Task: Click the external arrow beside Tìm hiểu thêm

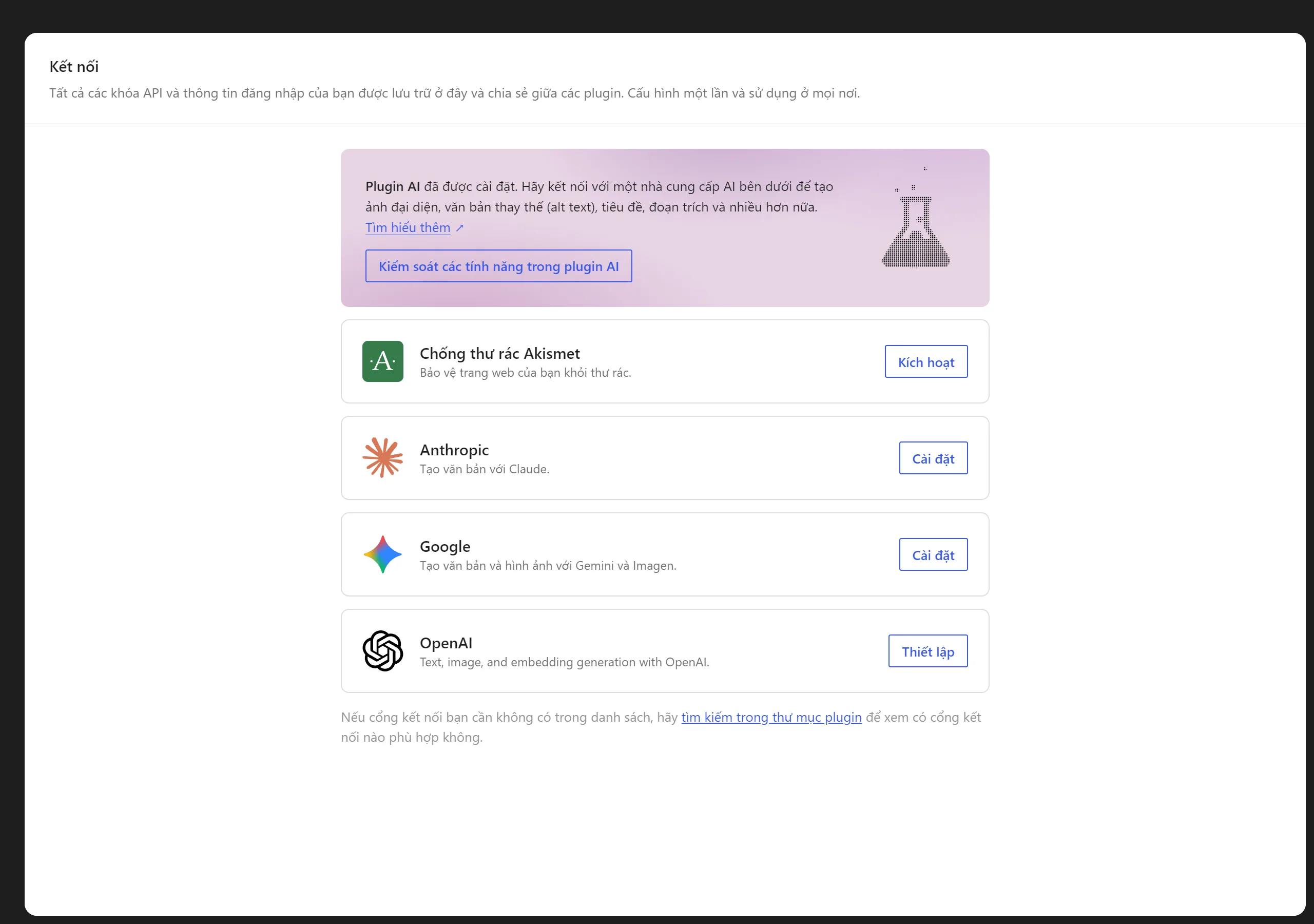Action: (x=459, y=228)
